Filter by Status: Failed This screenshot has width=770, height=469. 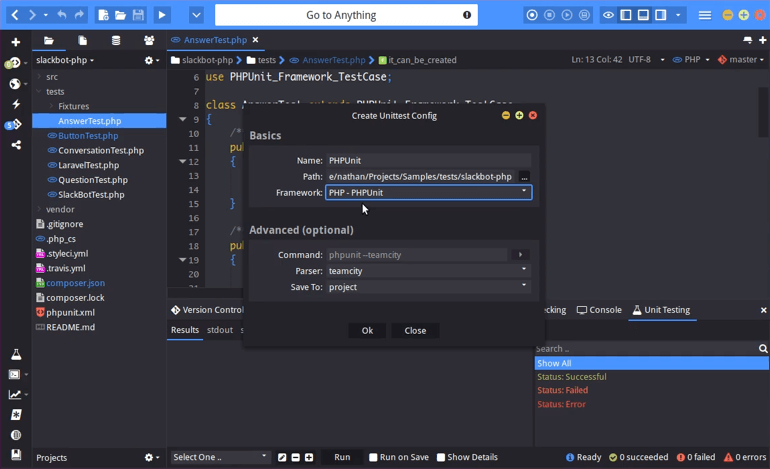coord(562,390)
